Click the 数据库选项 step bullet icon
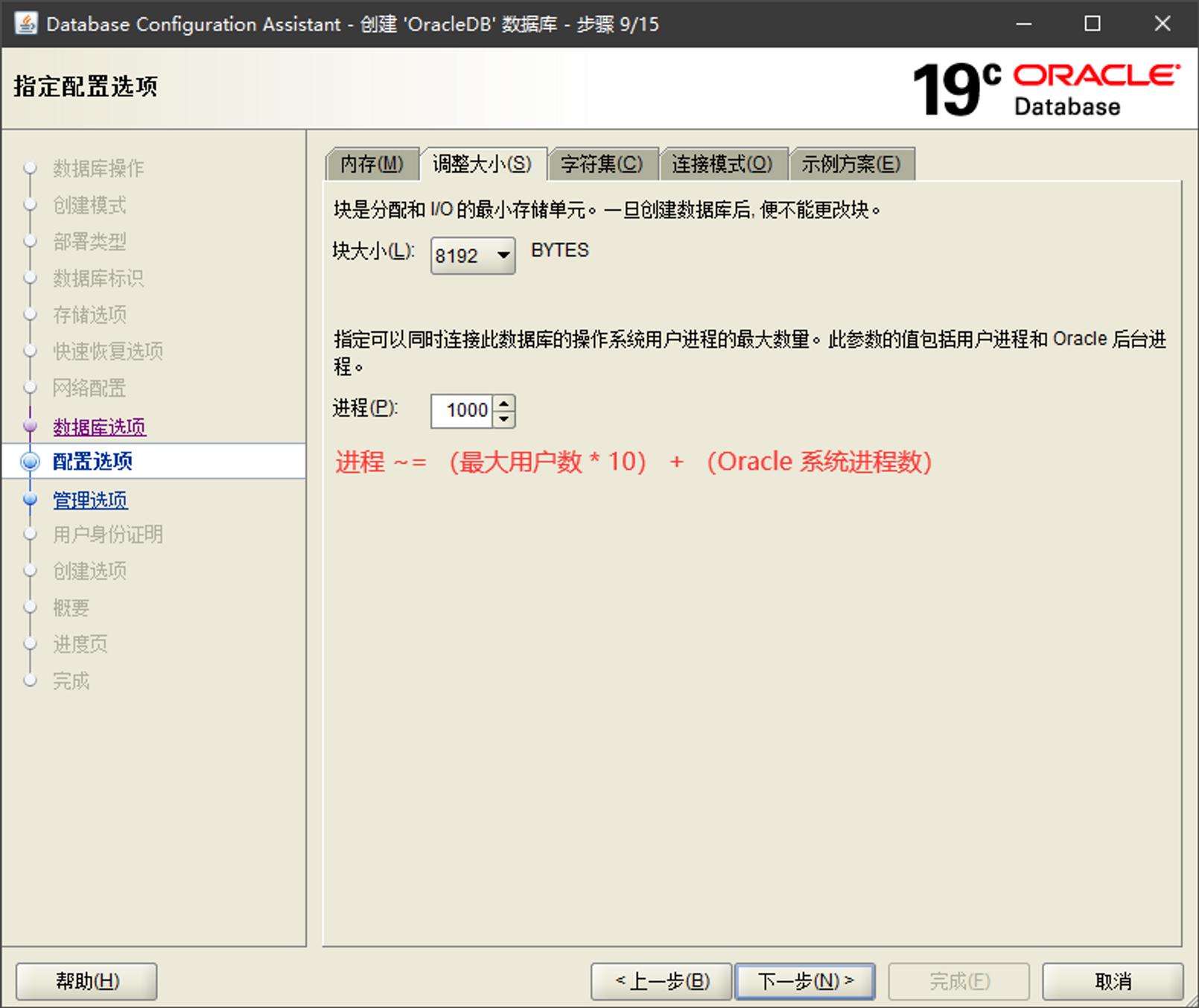1199x1008 pixels. [x=31, y=426]
